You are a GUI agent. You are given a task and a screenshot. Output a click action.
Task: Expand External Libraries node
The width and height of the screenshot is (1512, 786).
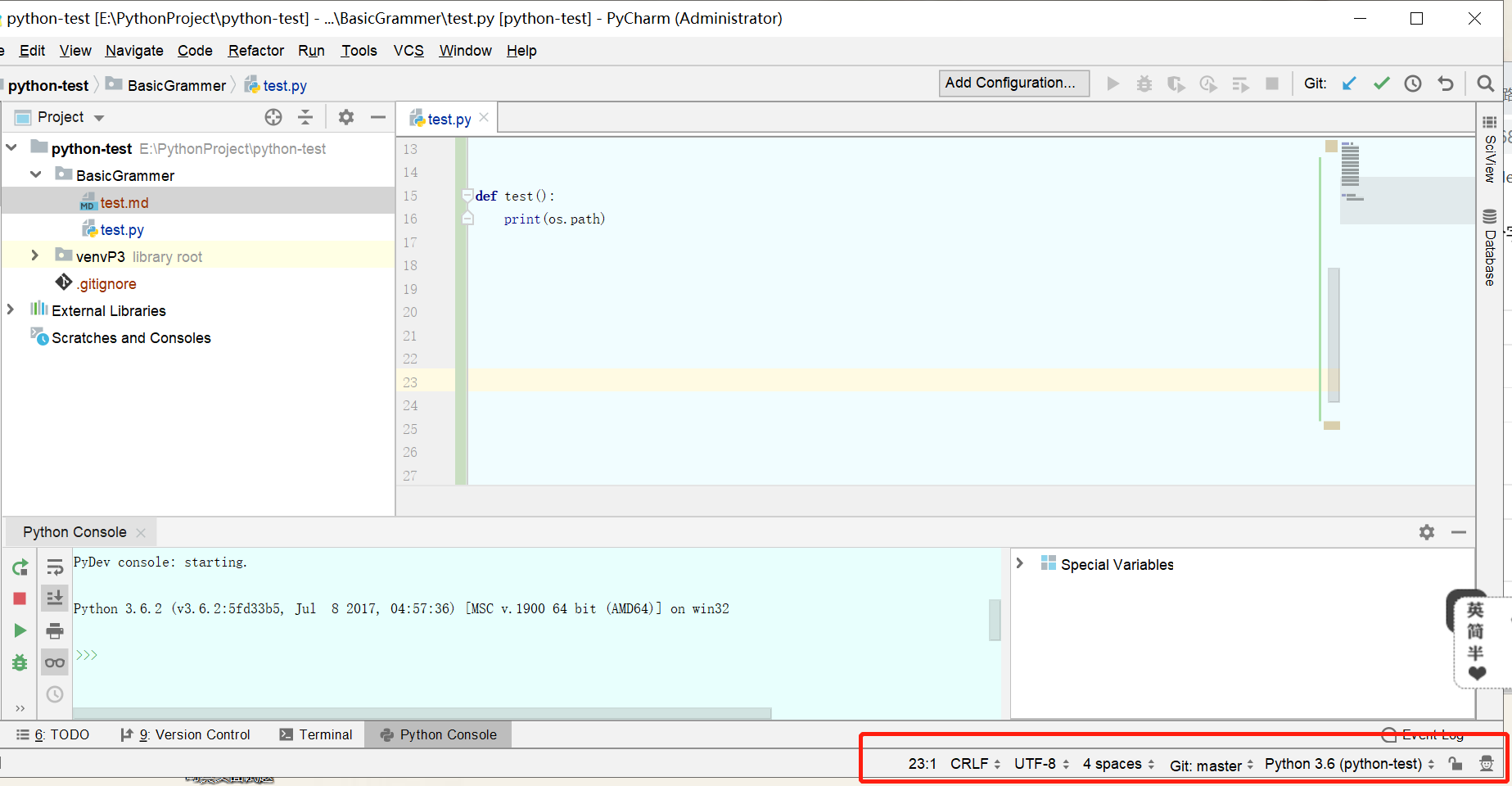point(11,309)
